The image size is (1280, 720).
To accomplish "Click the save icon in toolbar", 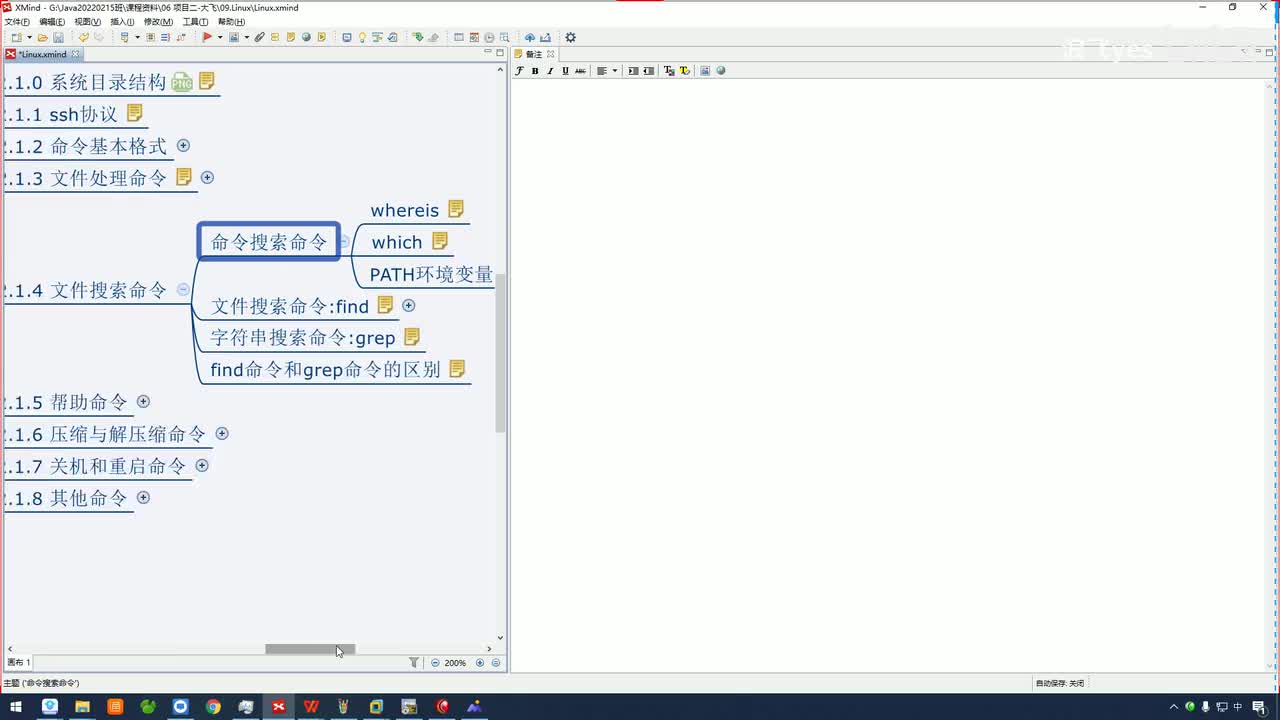I will coord(58,38).
